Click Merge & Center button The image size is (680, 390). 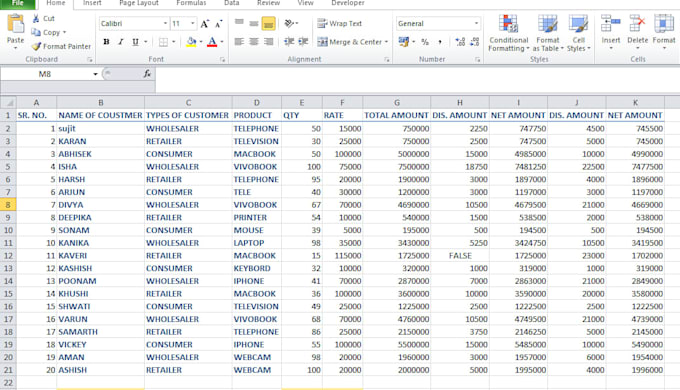point(350,42)
